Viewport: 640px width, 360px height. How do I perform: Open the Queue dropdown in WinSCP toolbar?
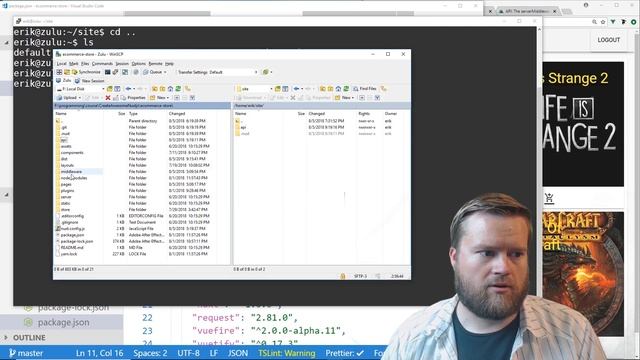pyautogui.click(x=155, y=72)
